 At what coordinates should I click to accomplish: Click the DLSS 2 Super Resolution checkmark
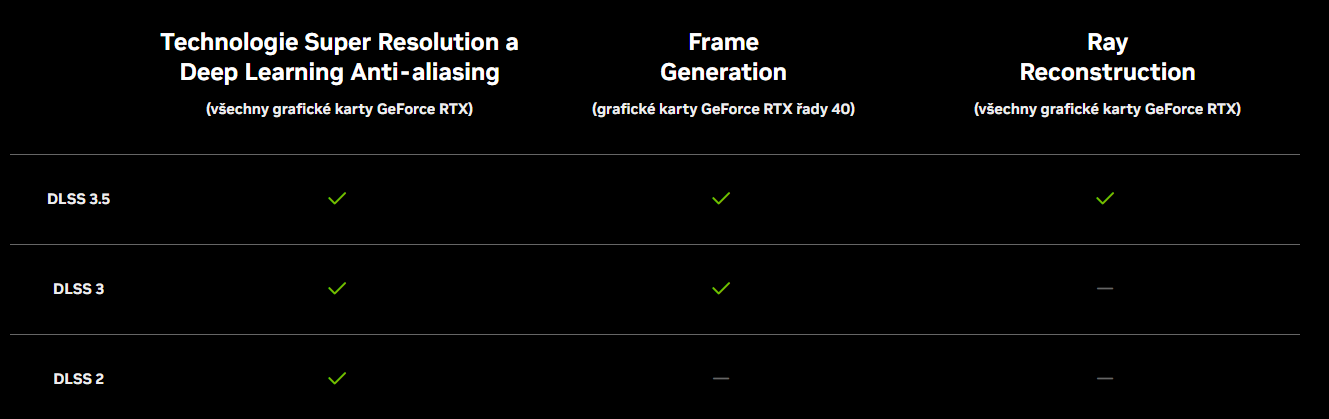point(337,378)
